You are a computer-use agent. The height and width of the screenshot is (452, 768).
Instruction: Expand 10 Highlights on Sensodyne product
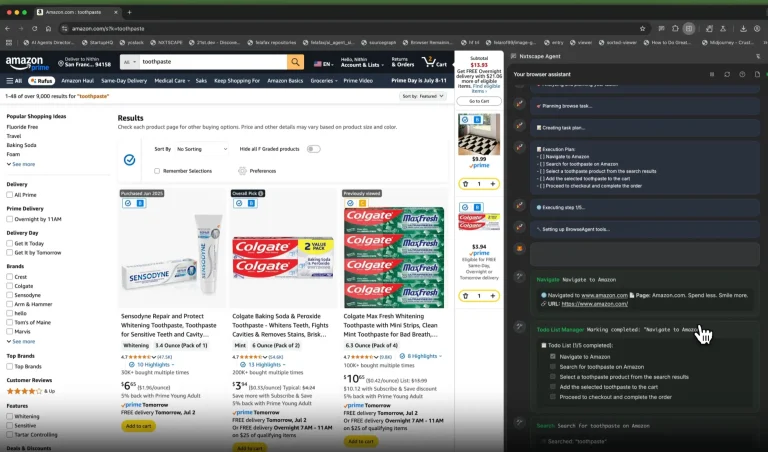coord(153,365)
